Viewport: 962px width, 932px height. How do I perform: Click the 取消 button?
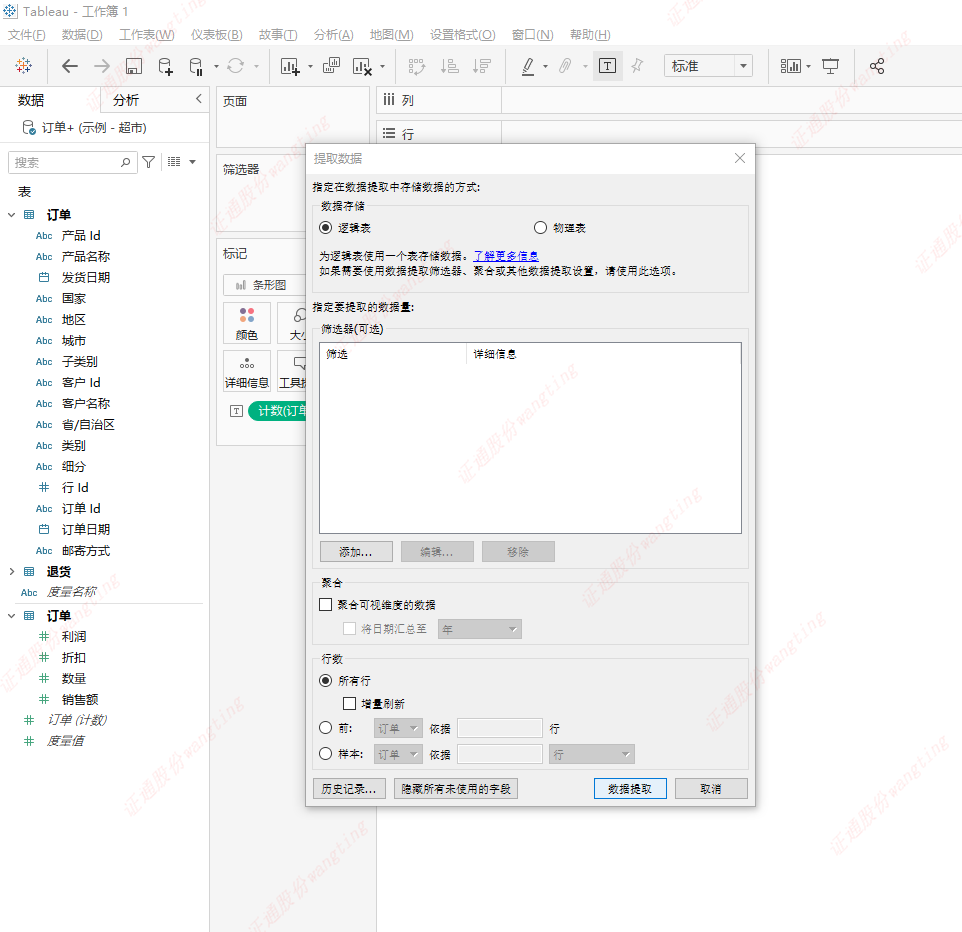[711, 788]
